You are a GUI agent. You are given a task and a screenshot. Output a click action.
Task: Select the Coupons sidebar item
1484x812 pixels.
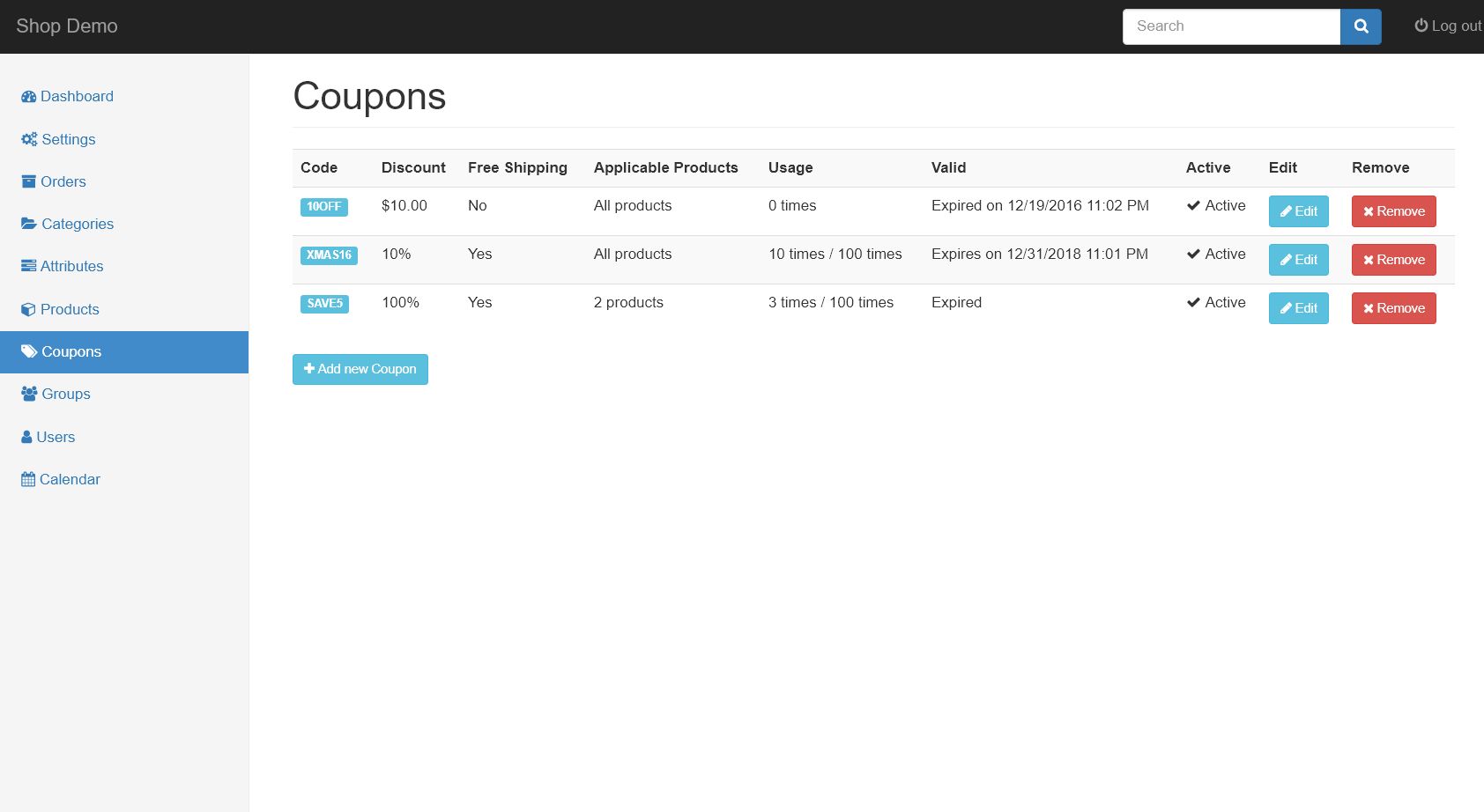(x=70, y=351)
